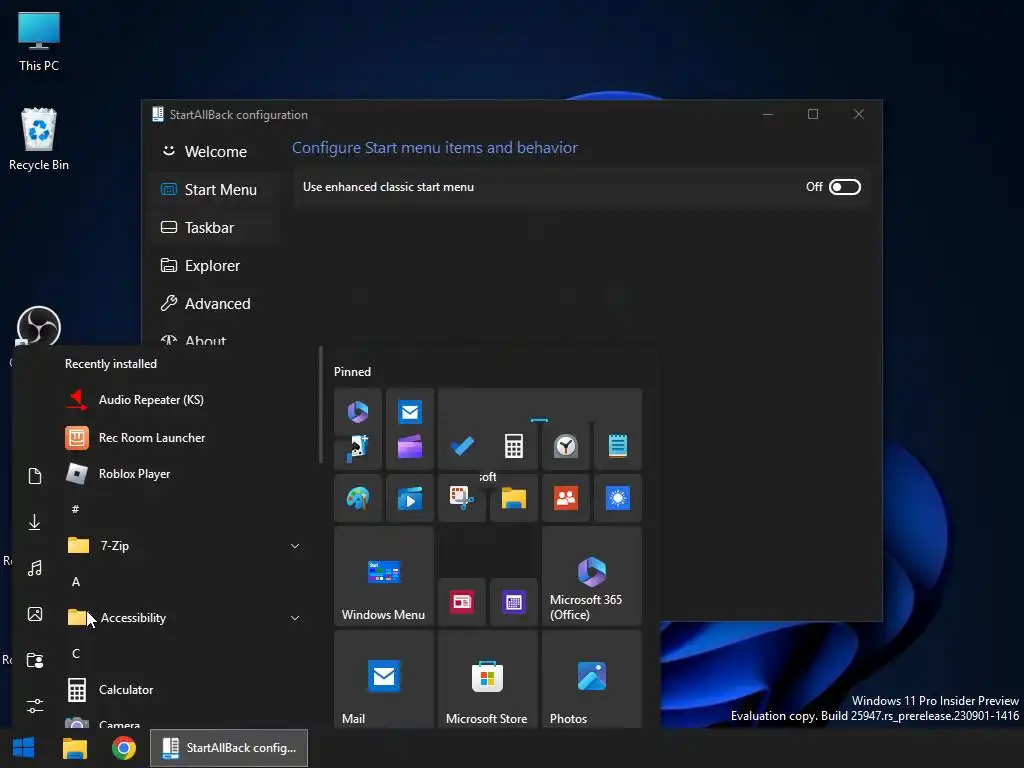This screenshot has width=1024, height=768.
Task: Open the Clipchamp pinned tile
Action: pos(410,448)
